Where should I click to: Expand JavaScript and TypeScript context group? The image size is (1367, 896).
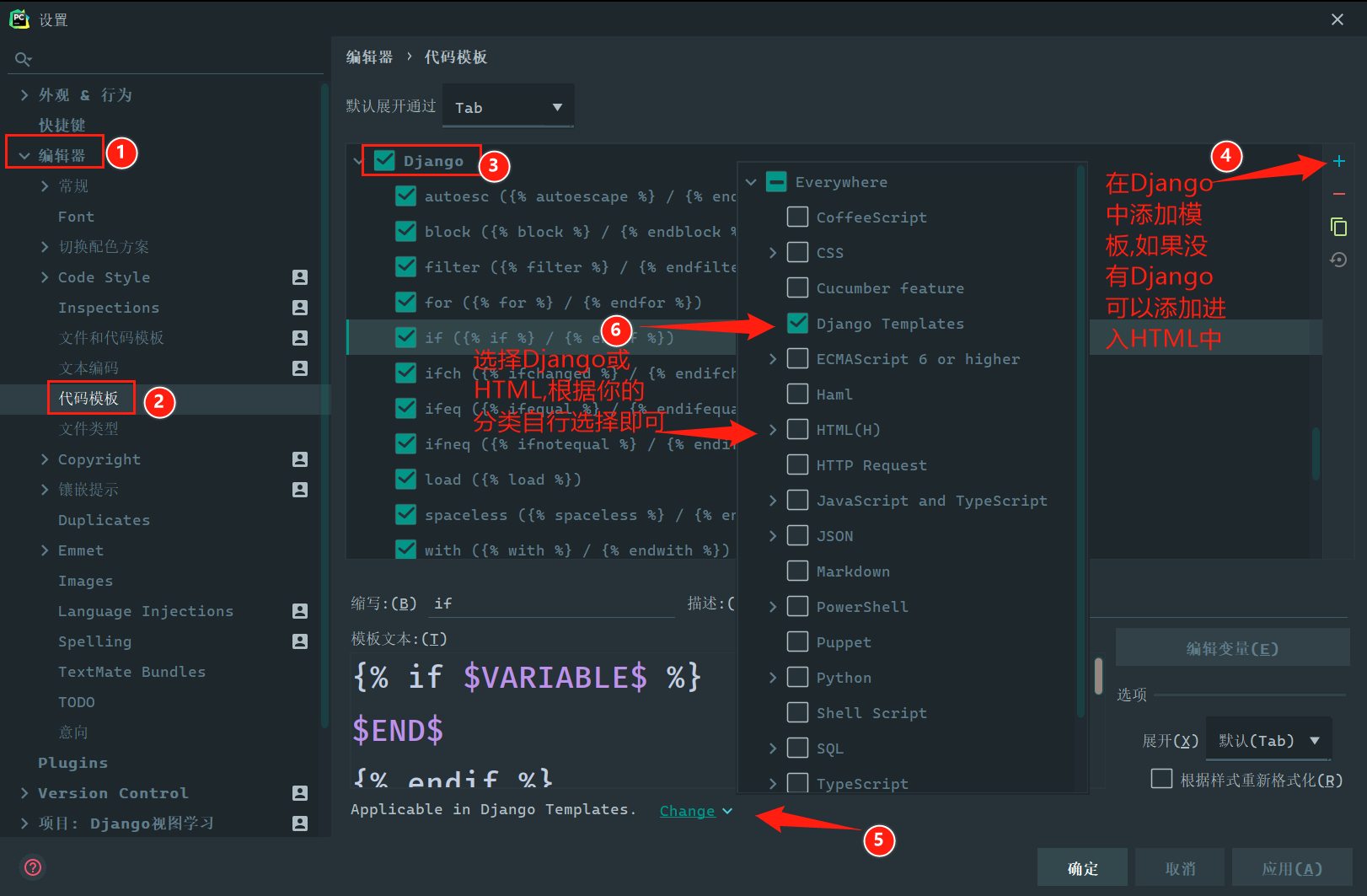click(x=773, y=501)
